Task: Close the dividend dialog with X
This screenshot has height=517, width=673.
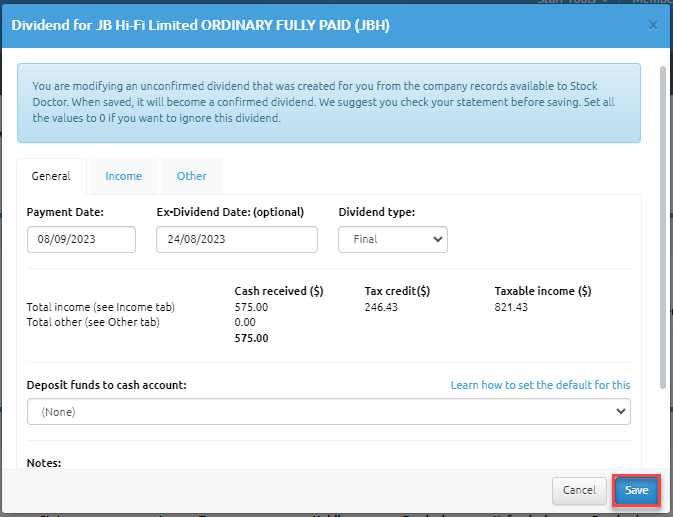Action: tap(653, 25)
